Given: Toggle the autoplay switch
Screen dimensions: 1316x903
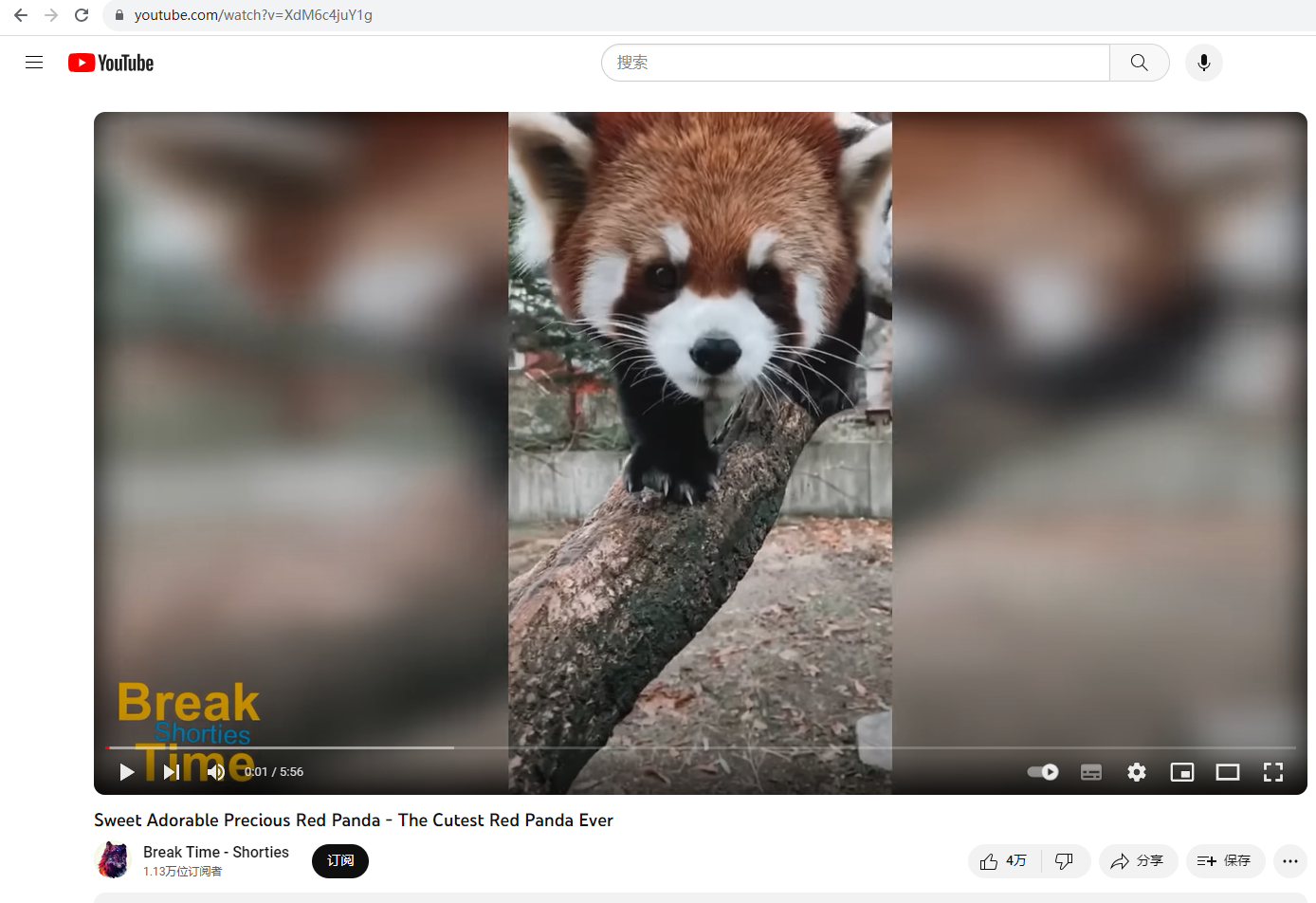Looking at the screenshot, I should 1043,772.
